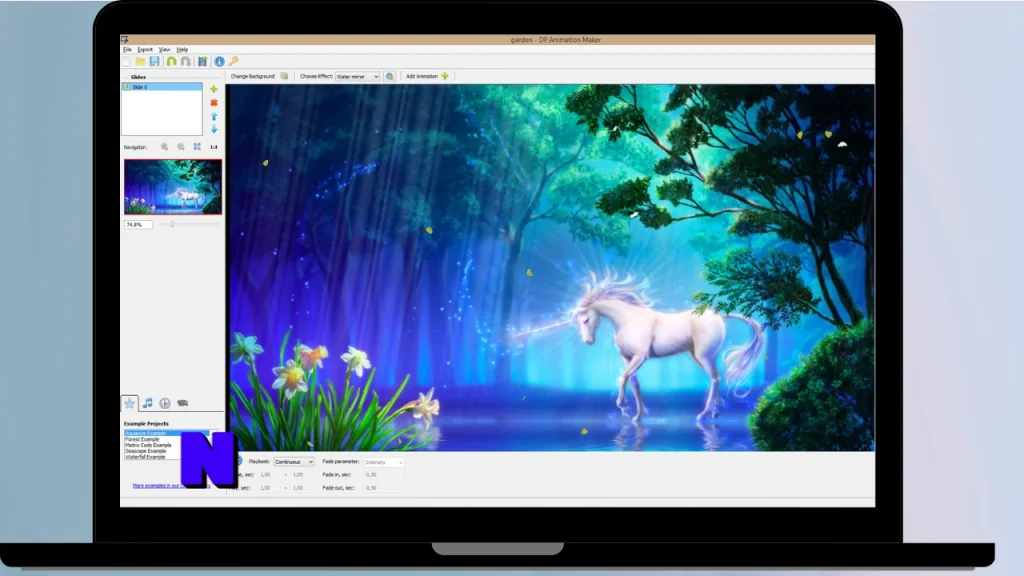Undo with the green arrow icon
The width and height of the screenshot is (1024, 576).
(171, 61)
